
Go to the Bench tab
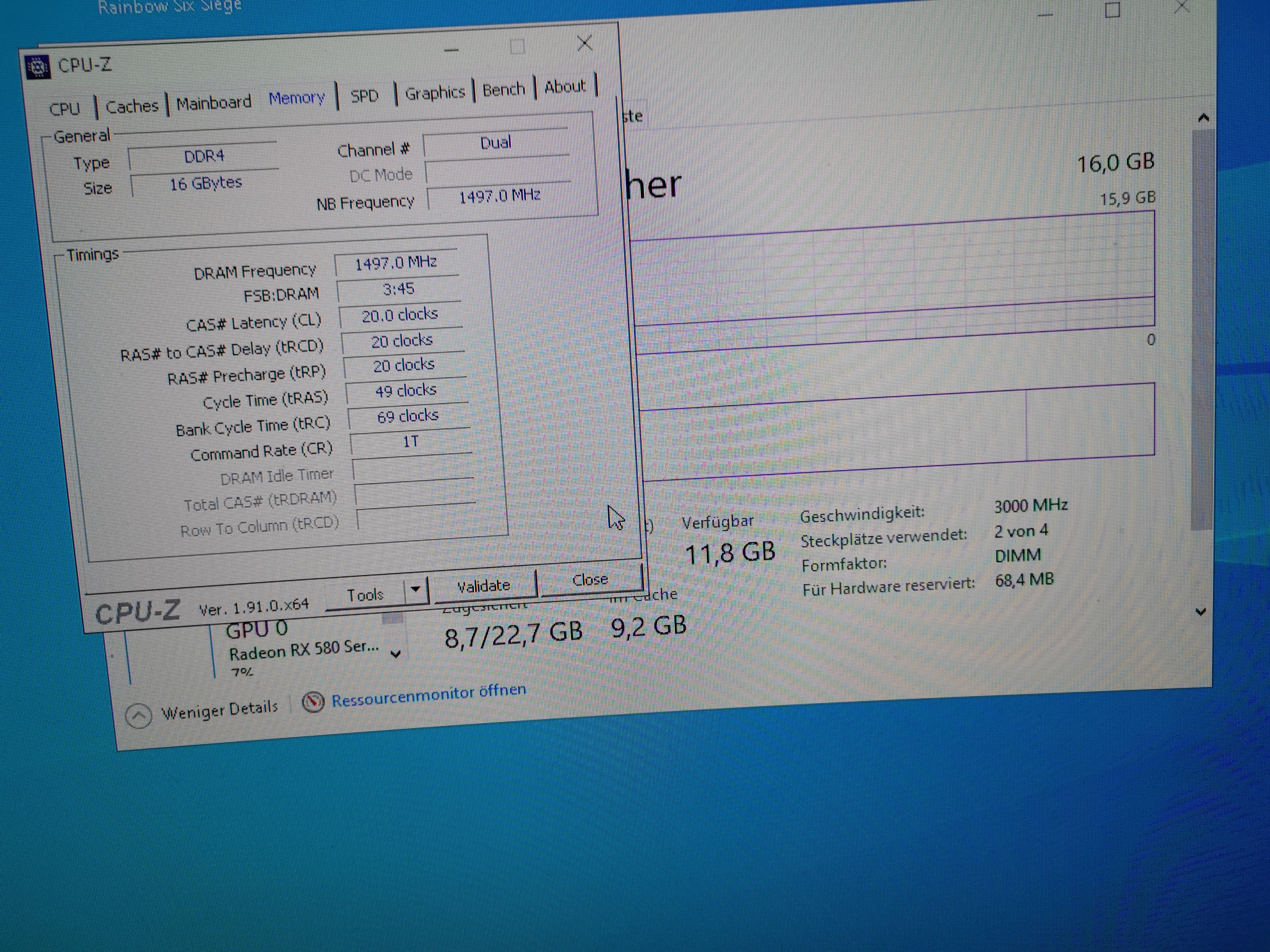(503, 90)
